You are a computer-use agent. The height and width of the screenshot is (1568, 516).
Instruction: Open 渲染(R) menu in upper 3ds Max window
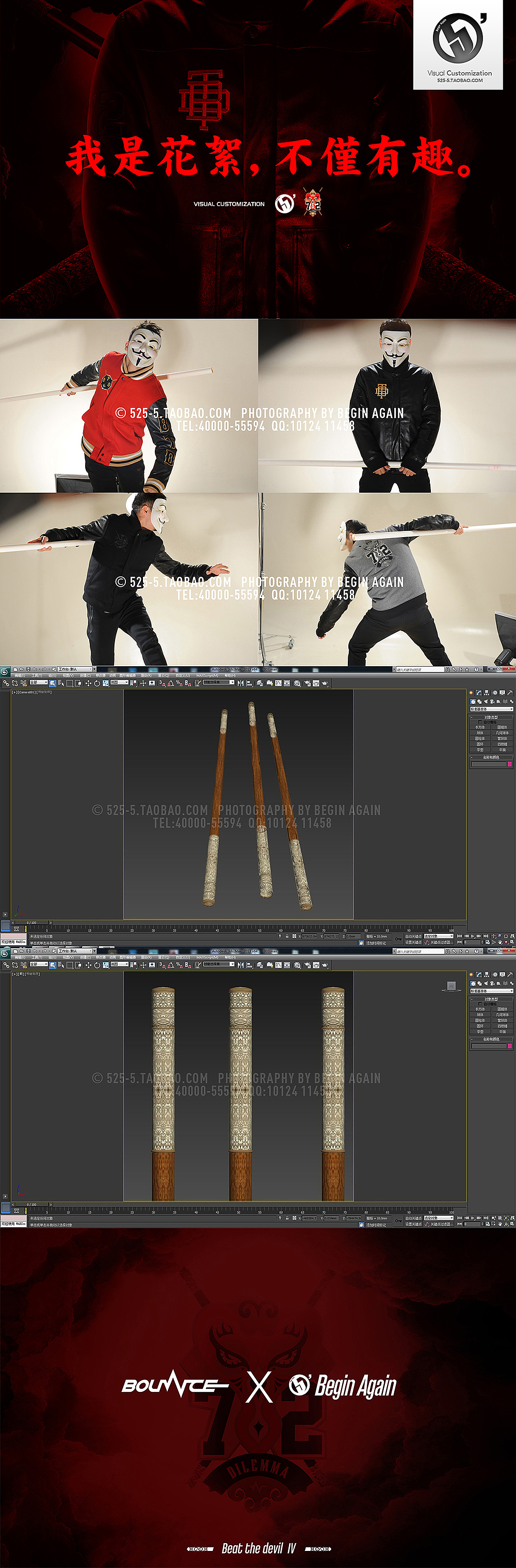pos(146,676)
